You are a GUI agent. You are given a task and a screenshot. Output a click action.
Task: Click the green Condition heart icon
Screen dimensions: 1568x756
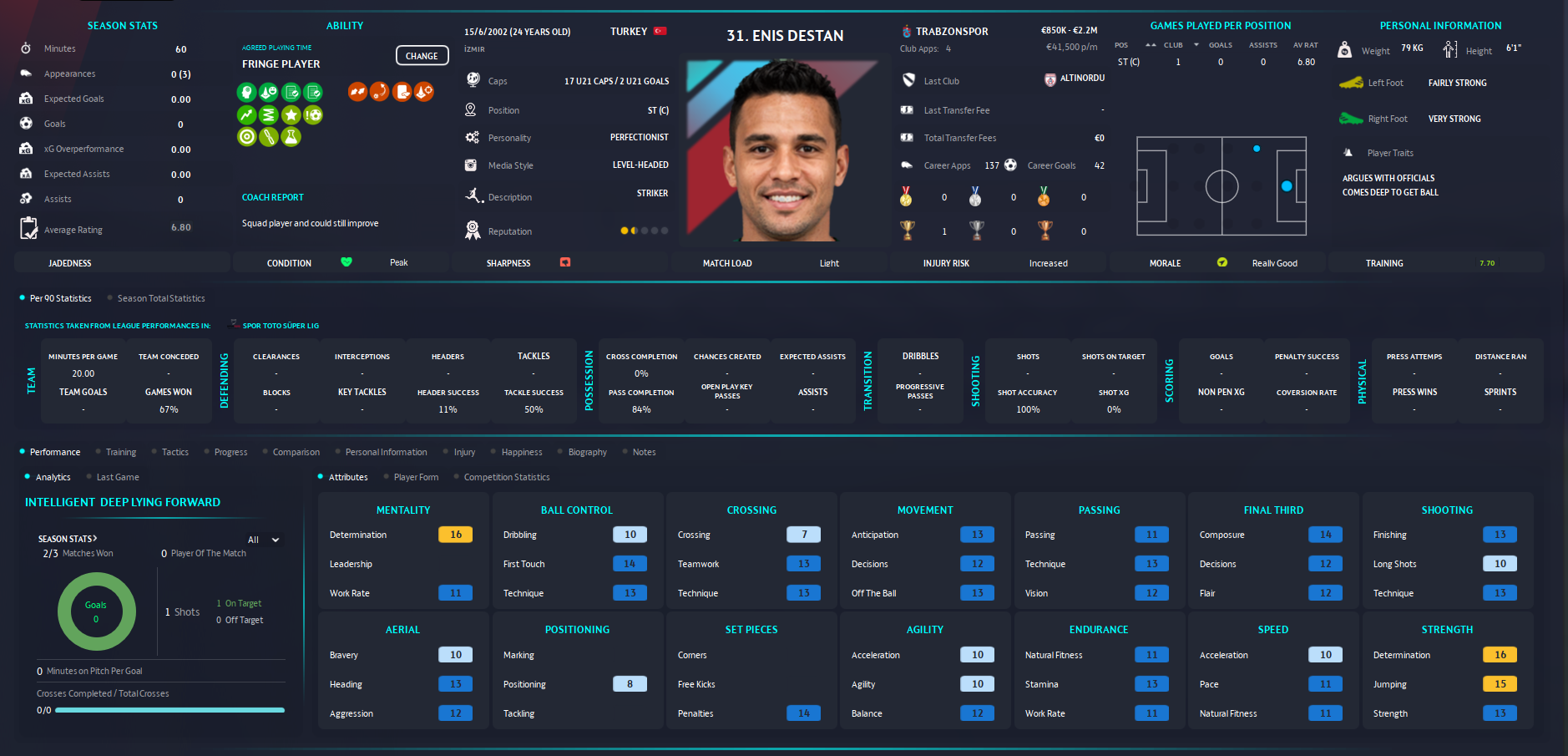(346, 261)
